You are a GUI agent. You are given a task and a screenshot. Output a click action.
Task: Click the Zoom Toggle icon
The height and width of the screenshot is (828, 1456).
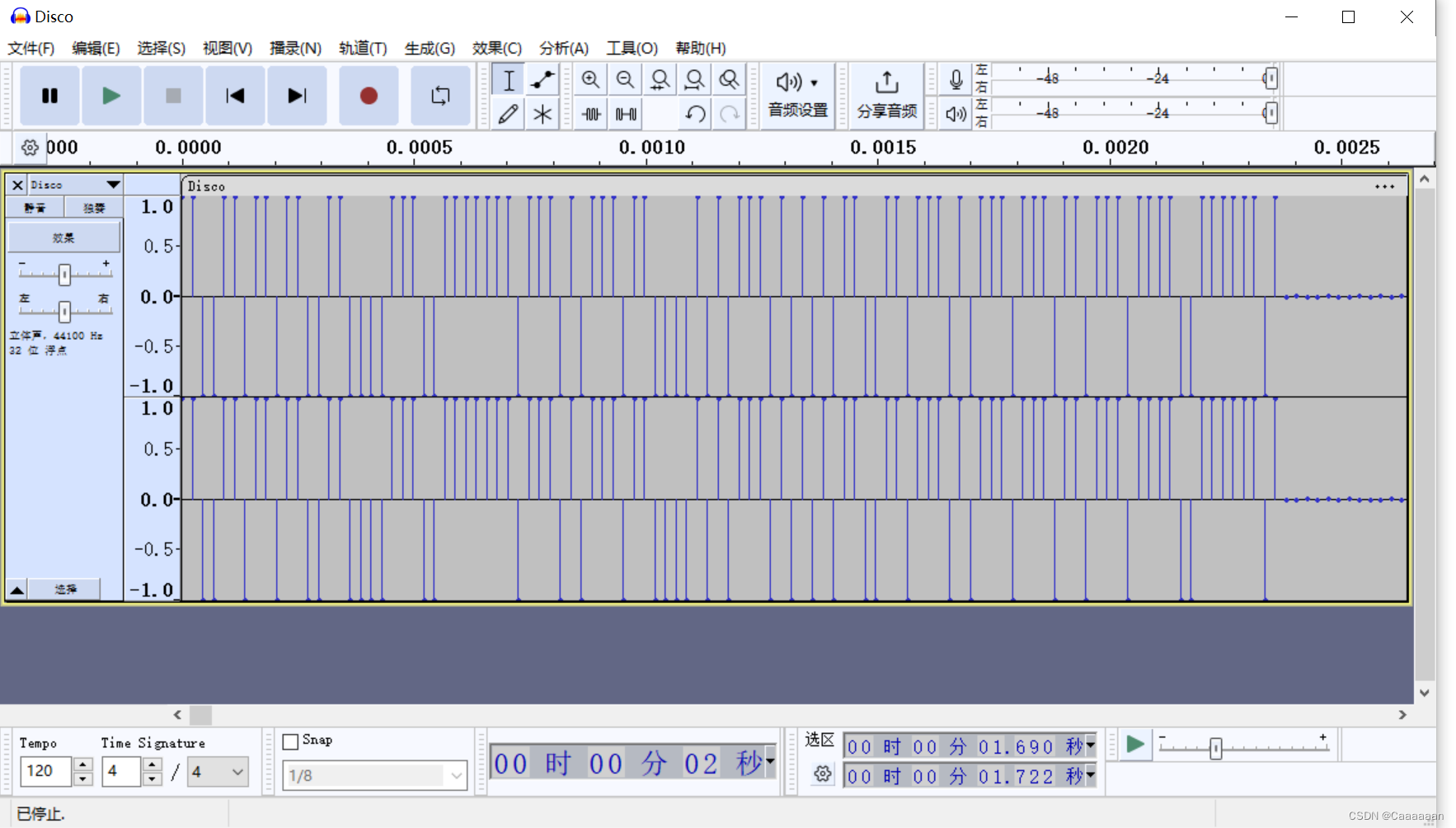click(729, 80)
